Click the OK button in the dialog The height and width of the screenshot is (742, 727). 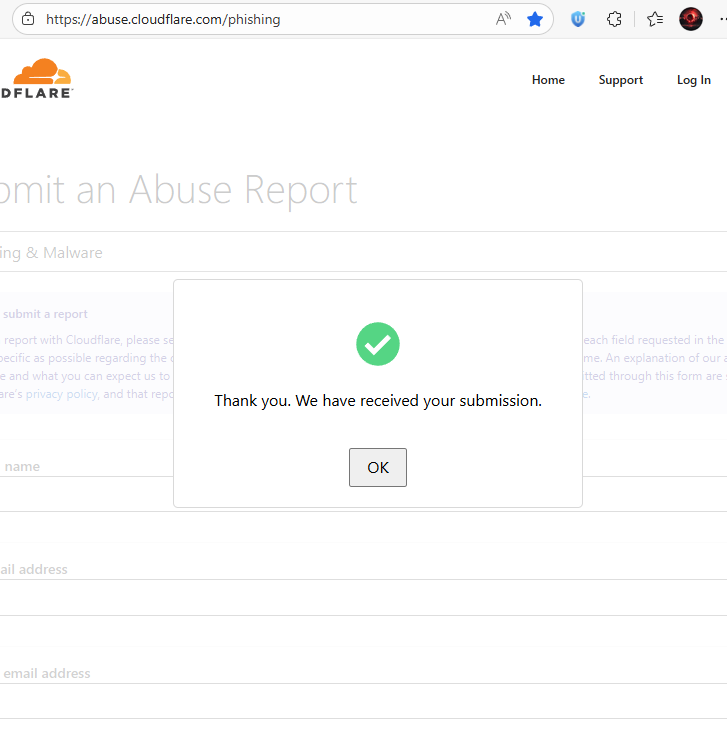pyautogui.click(x=378, y=467)
